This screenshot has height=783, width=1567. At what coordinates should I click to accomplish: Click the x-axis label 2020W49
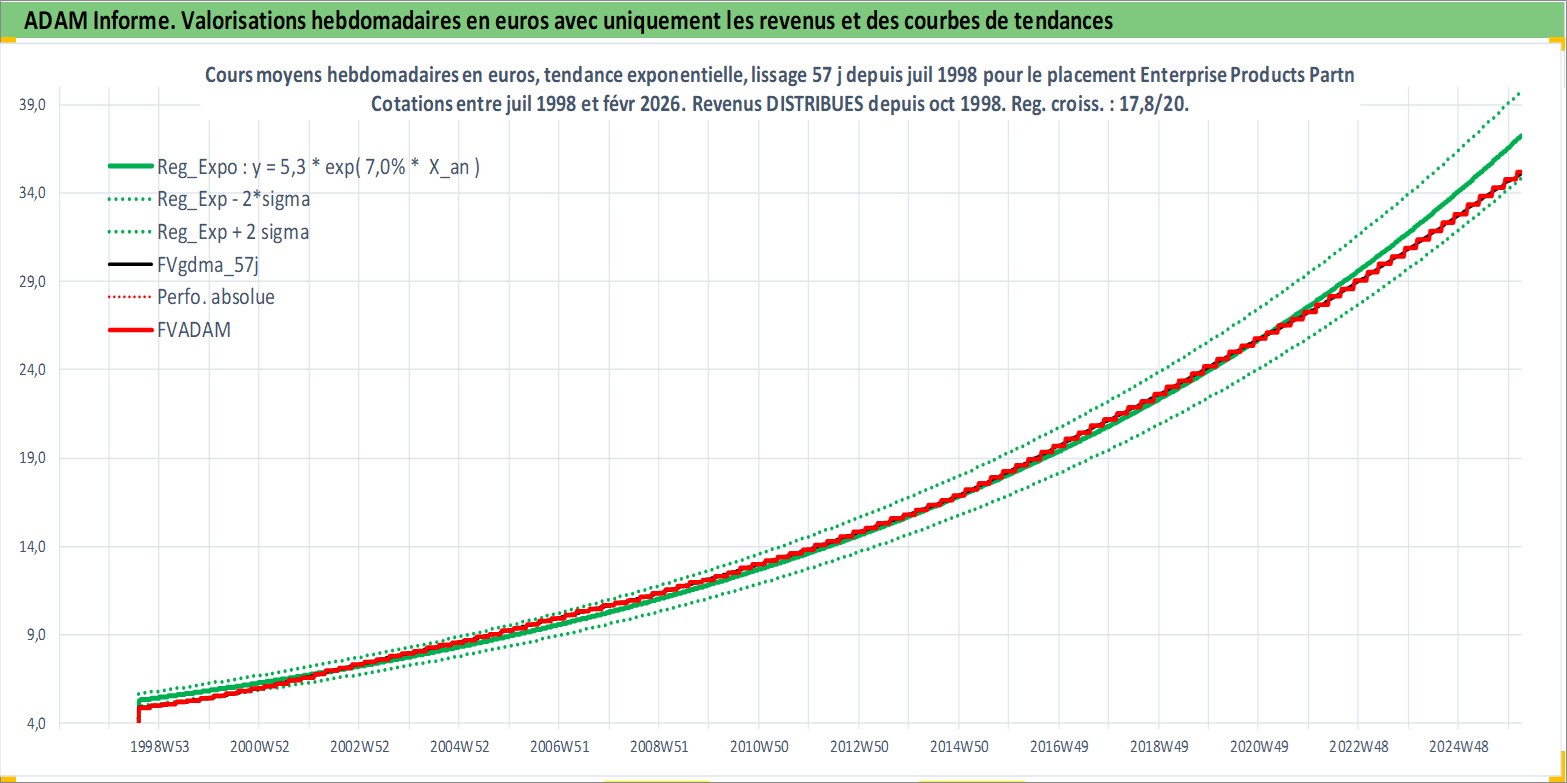(x=1258, y=747)
